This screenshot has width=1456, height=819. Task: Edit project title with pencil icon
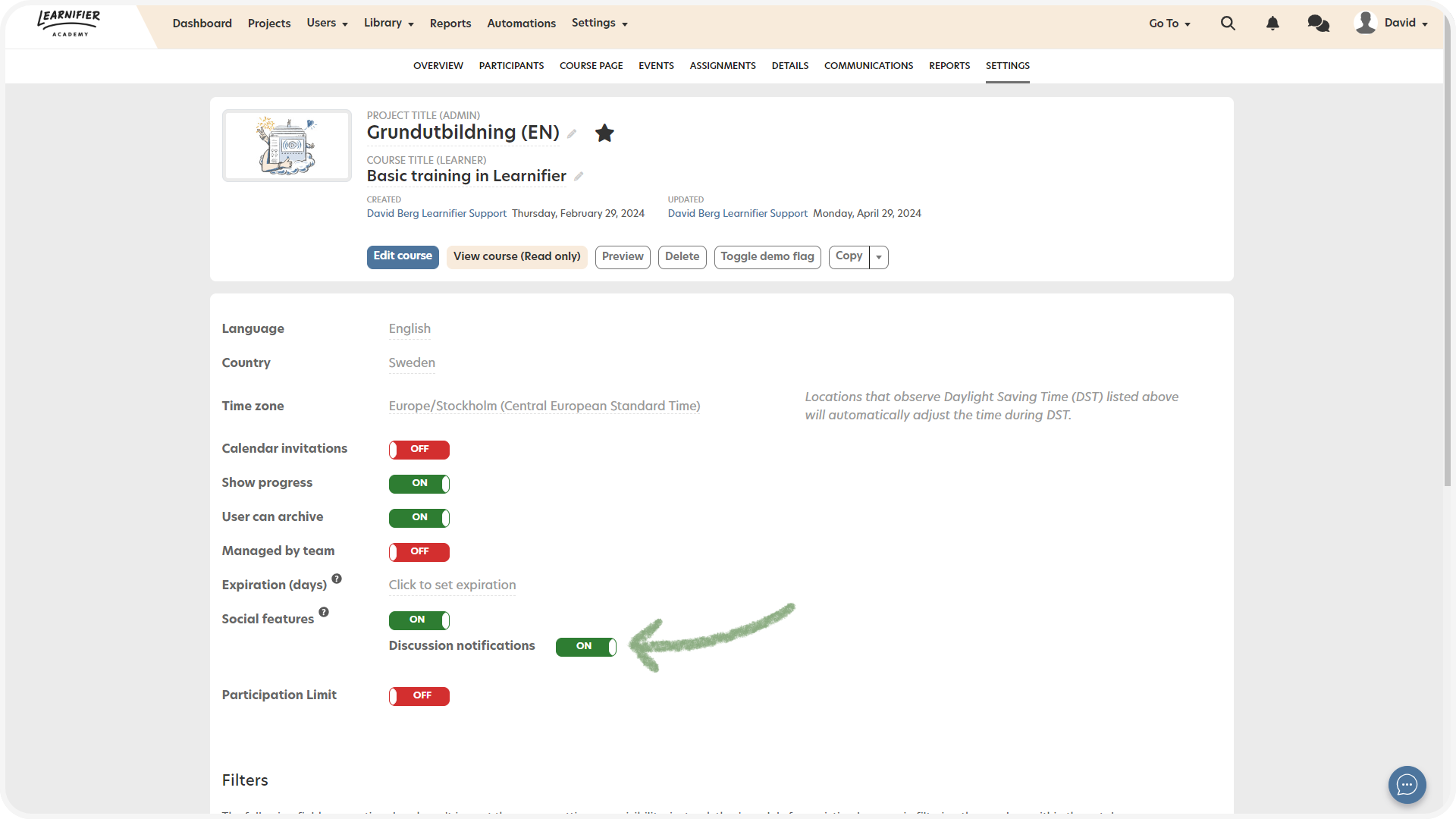click(x=572, y=134)
